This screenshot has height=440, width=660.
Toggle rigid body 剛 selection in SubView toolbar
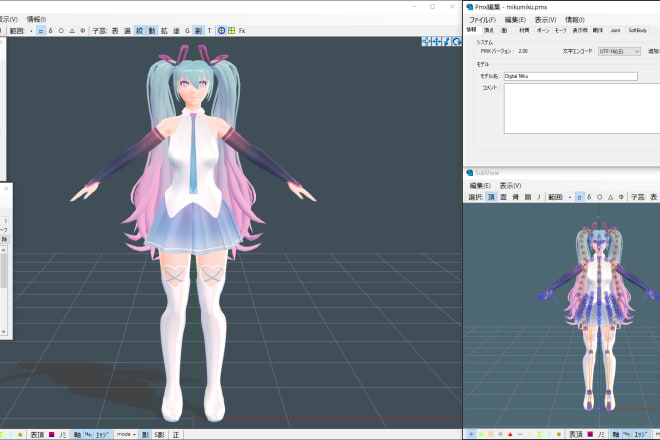(x=528, y=197)
